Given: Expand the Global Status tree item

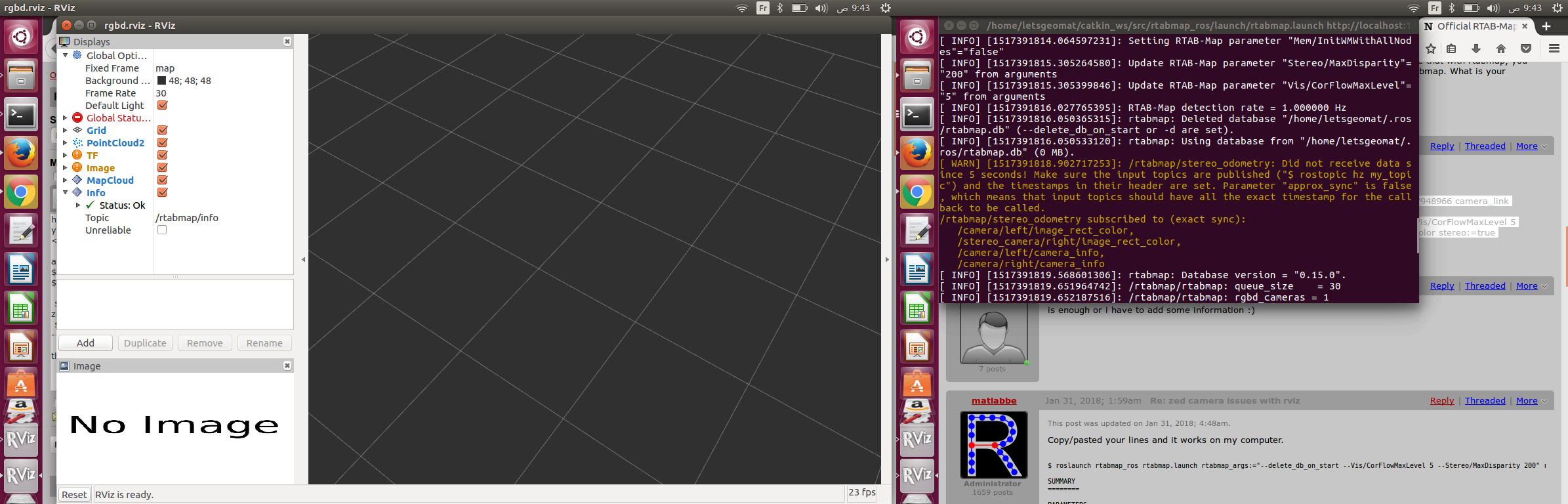Looking at the screenshot, I should point(65,118).
